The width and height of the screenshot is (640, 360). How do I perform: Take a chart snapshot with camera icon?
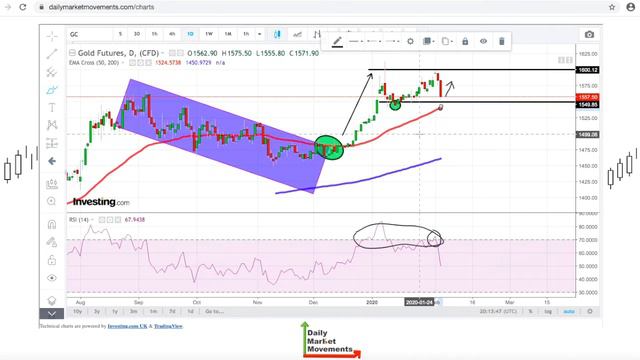coord(589,34)
